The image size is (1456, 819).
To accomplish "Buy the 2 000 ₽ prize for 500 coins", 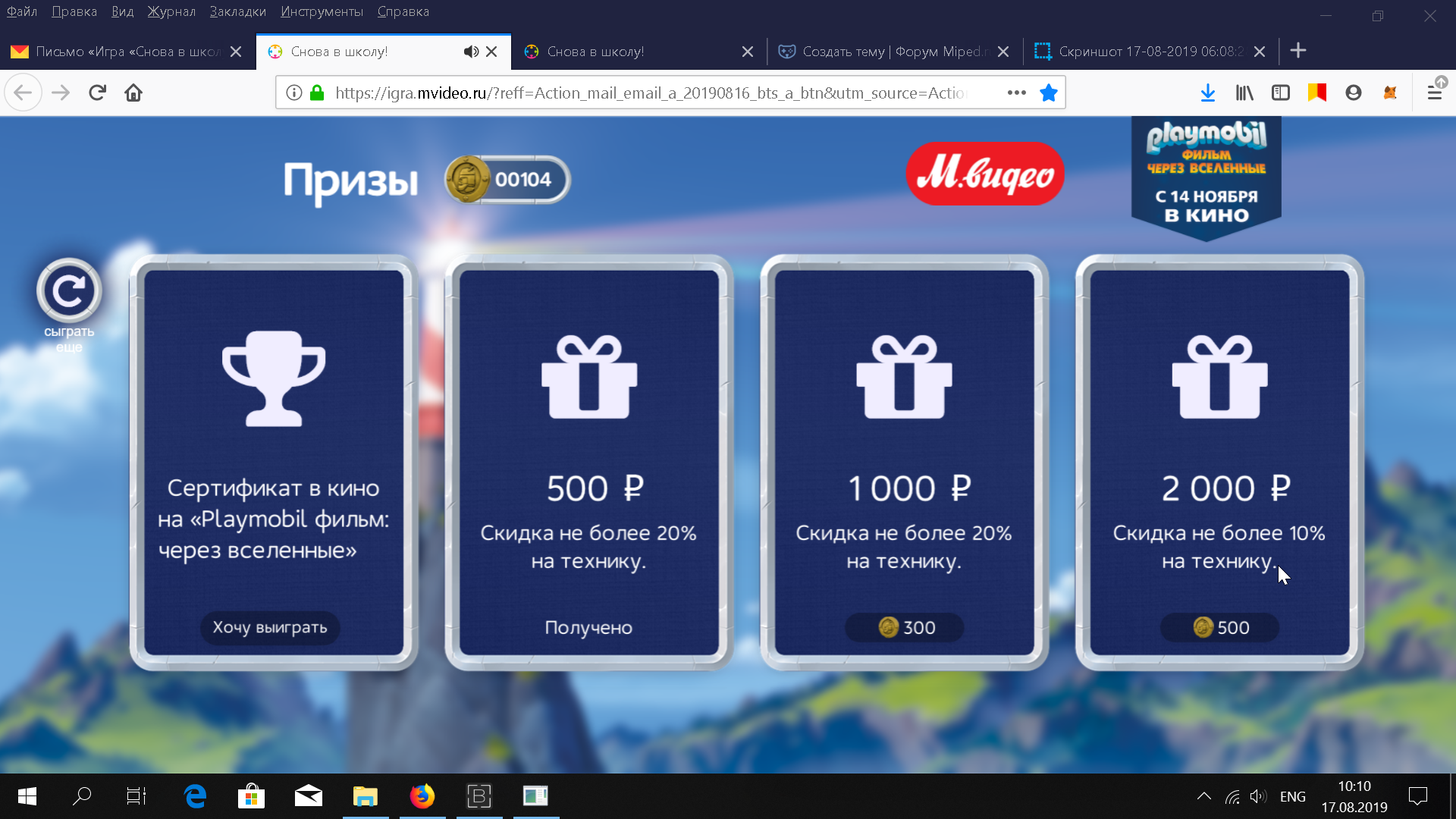I will pos(1220,628).
